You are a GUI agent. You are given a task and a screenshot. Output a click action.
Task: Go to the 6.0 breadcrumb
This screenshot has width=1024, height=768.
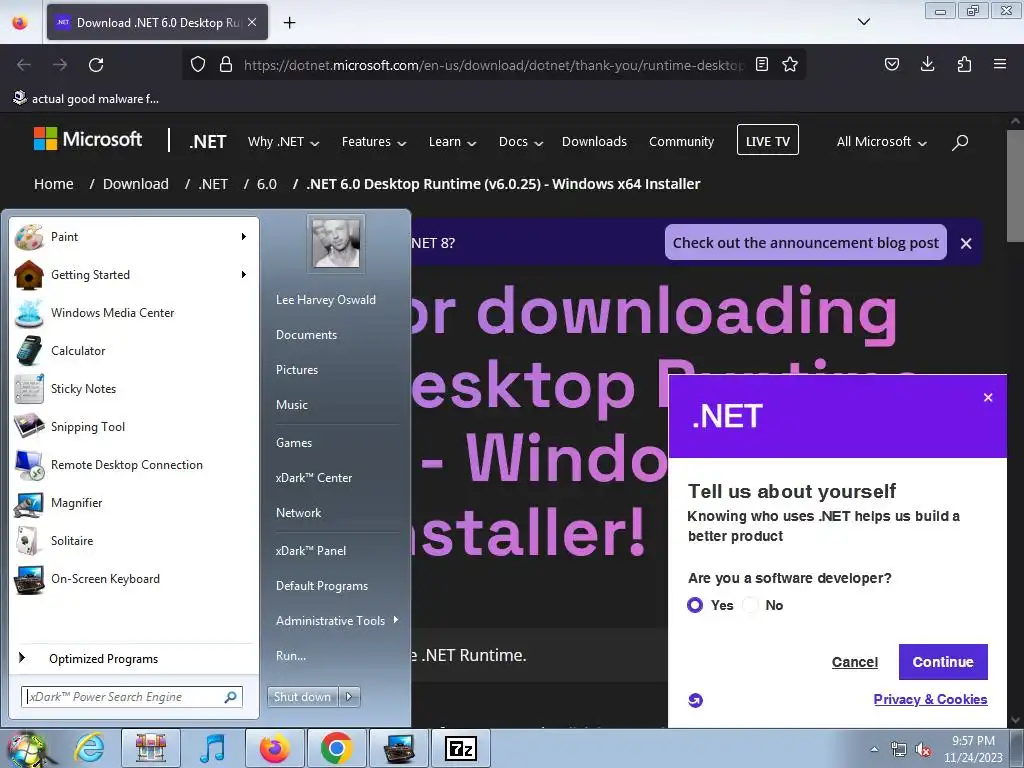pos(266,184)
